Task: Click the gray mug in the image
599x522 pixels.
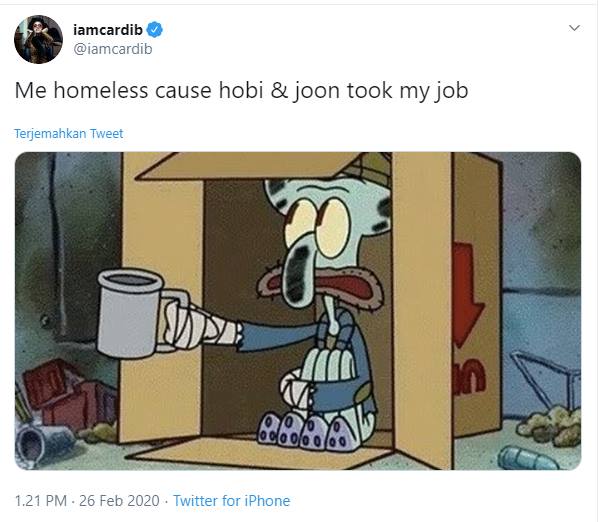Action: (x=130, y=313)
